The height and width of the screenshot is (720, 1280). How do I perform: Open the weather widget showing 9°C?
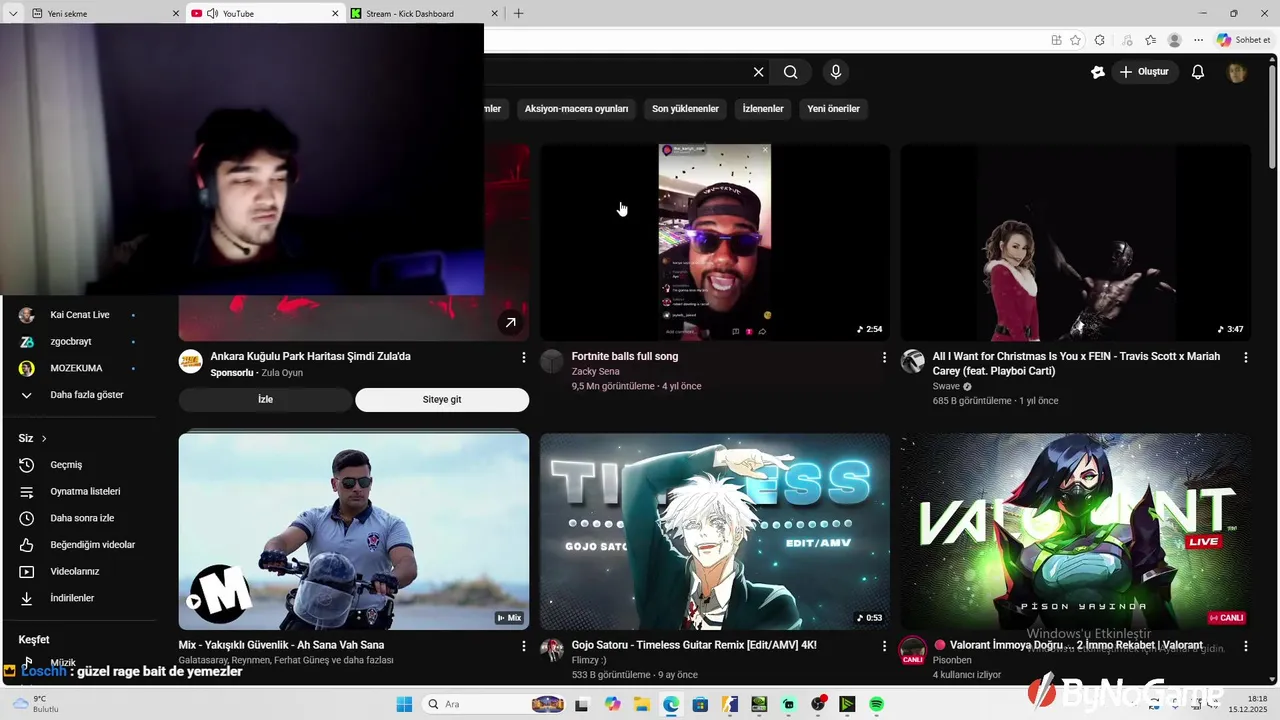pos(38,704)
